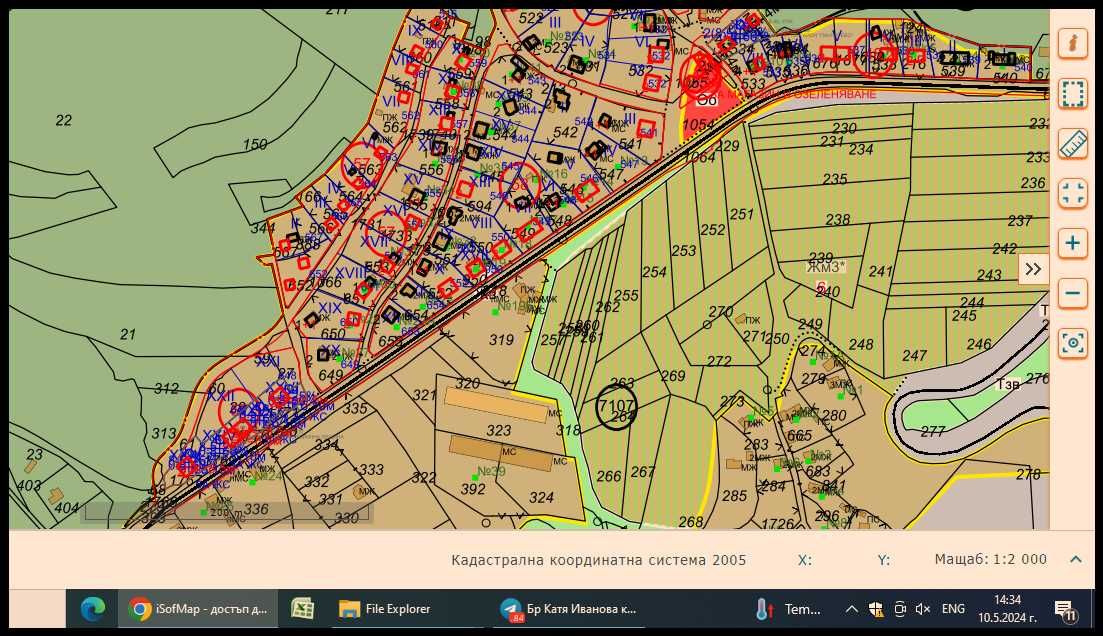The height and width of the screenshot is (636, 1103).
Task: Zoom out with the minus button
Action: 1073,293
